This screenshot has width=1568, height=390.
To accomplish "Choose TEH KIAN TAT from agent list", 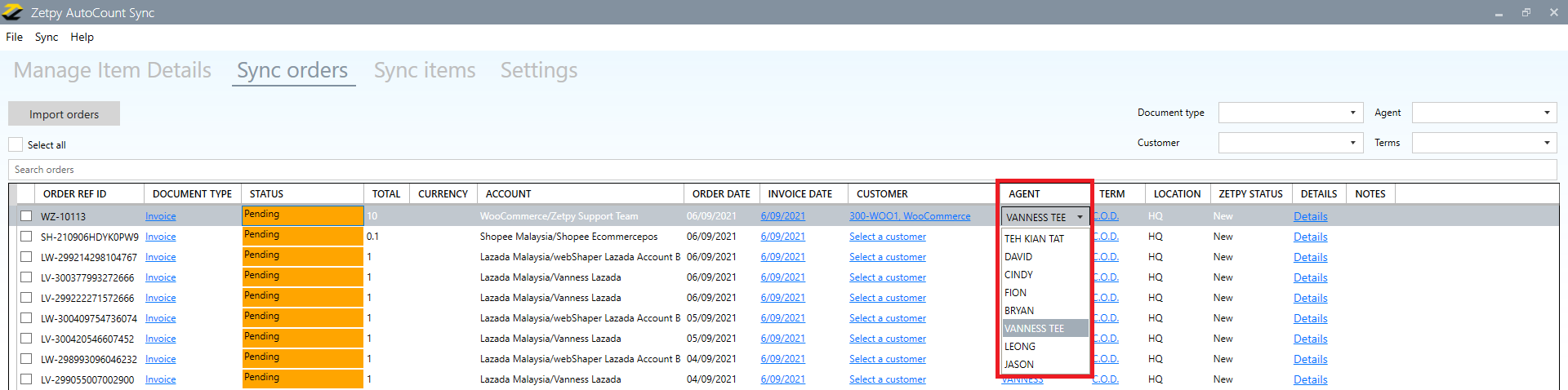I will tap(1045, 239).
